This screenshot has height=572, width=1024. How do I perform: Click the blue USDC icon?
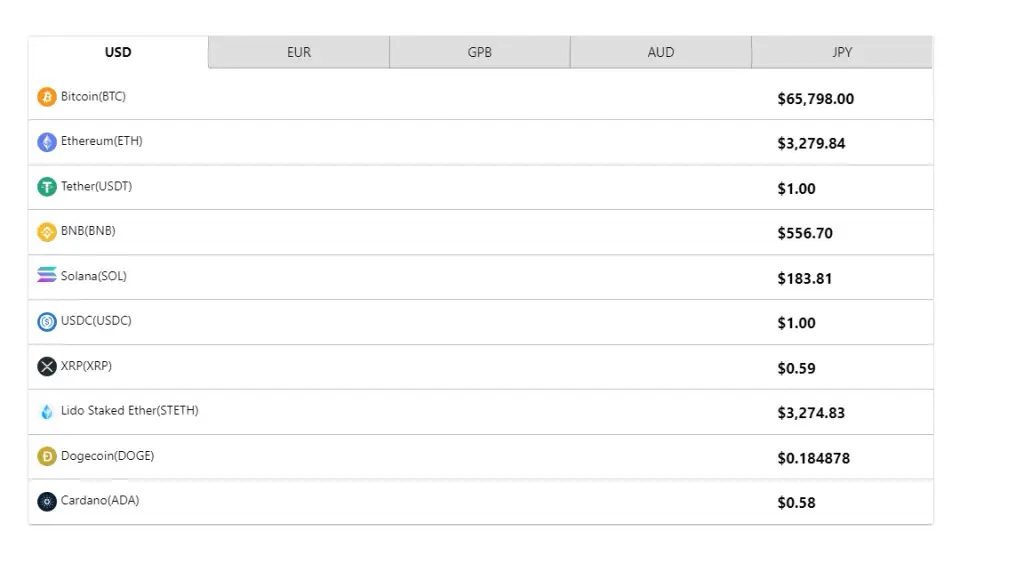coord(46,321)
